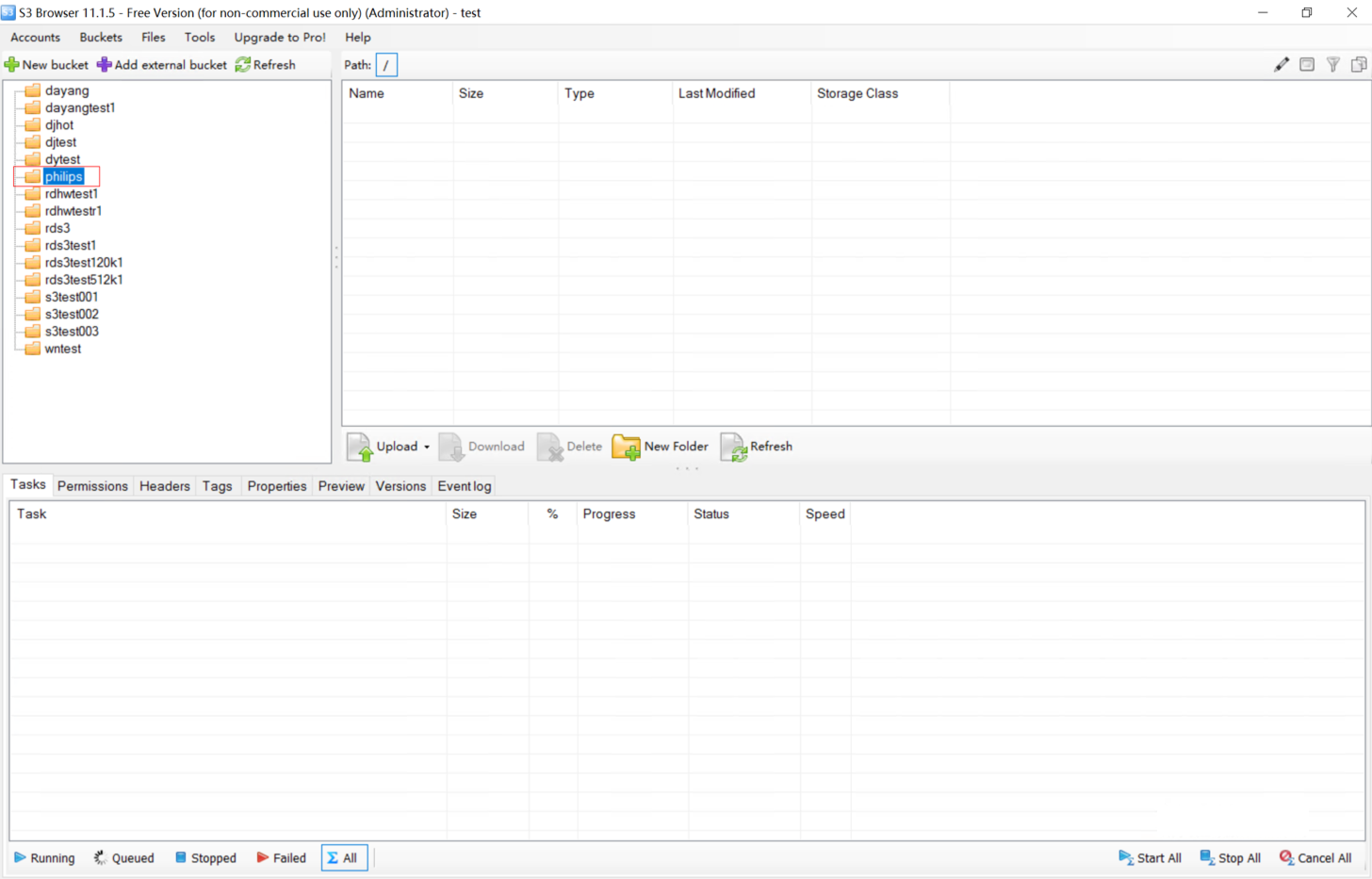Refresh the file list below the table
Screen dimensions: 1372x879
[757, 447]
